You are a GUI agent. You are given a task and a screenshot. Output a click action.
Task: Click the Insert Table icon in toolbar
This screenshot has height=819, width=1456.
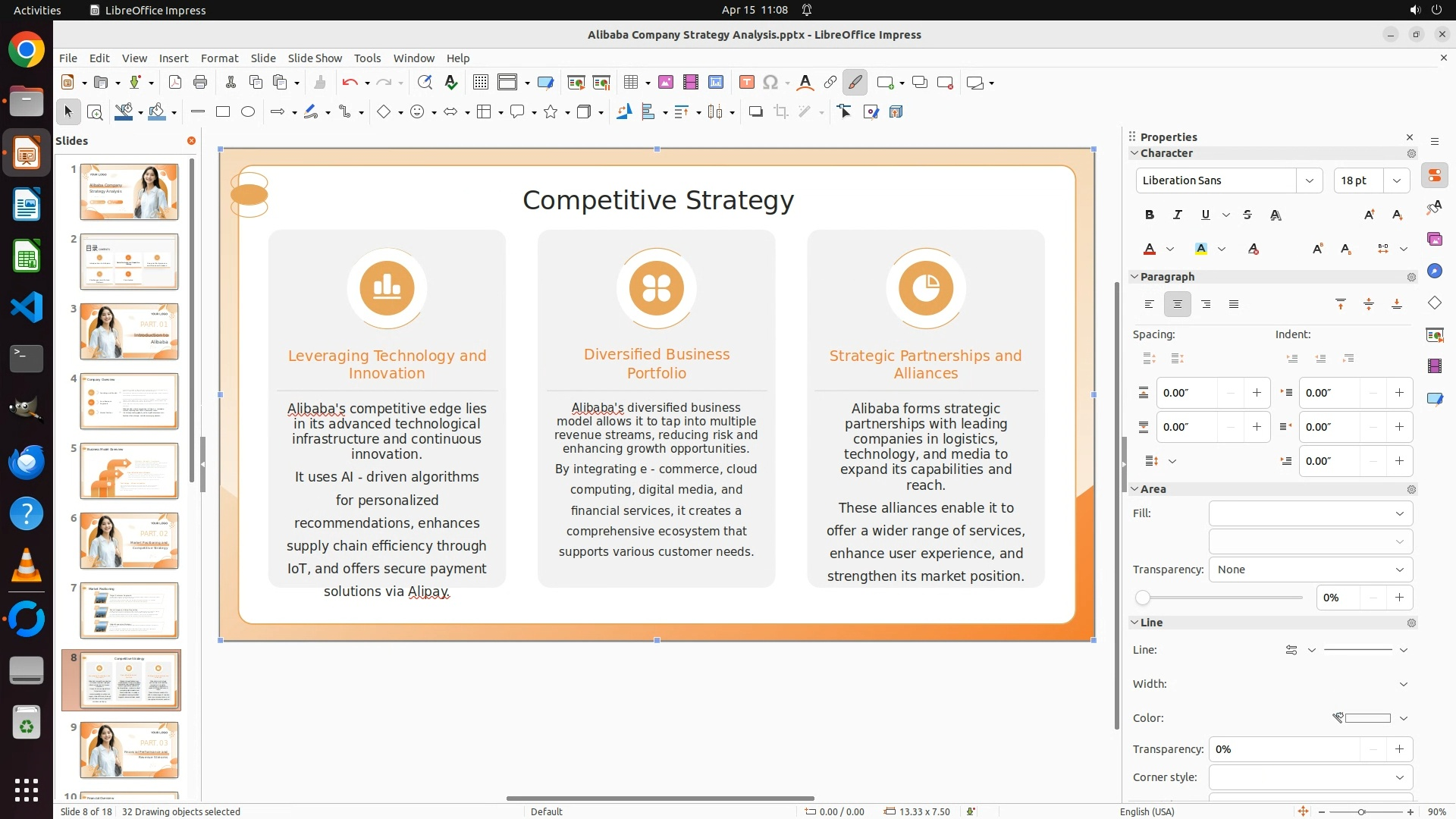pos(630,83)
